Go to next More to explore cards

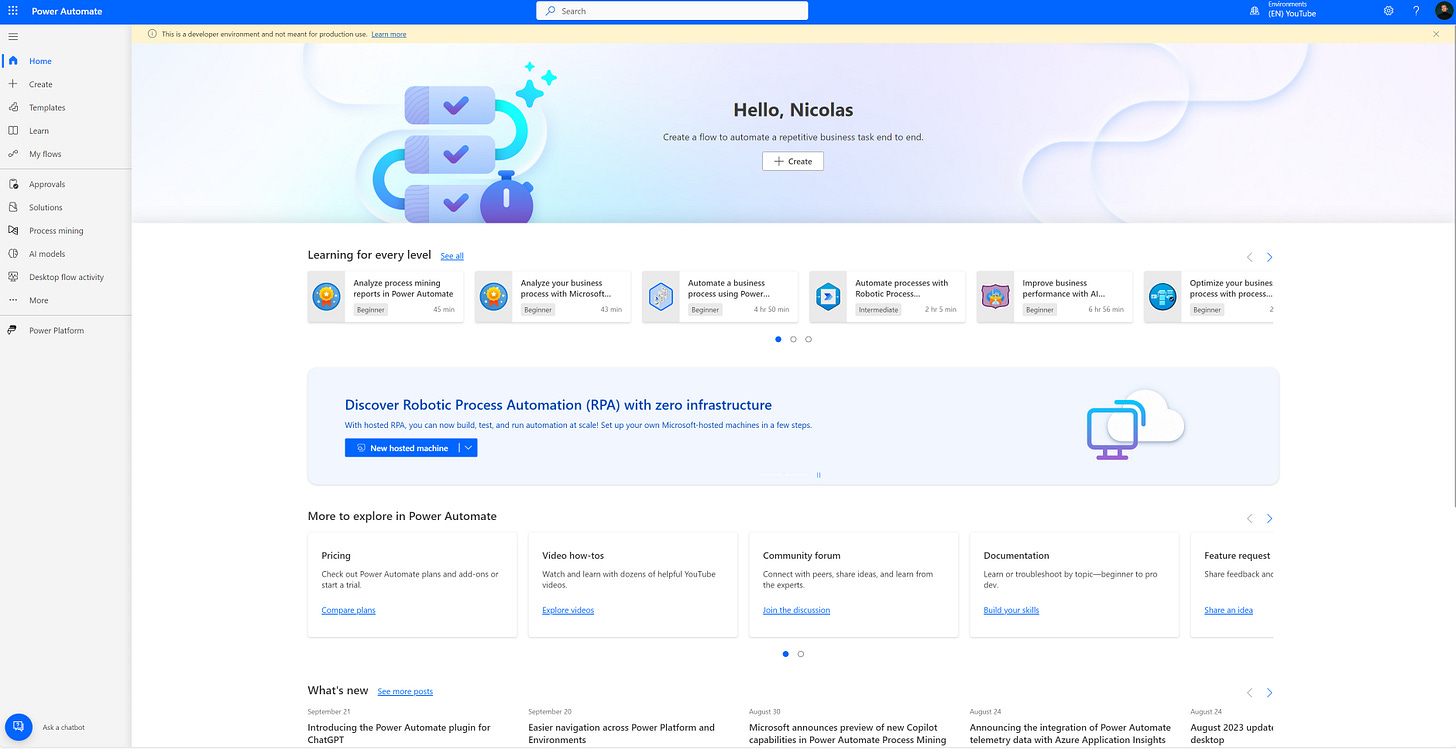coord(1269,518)
